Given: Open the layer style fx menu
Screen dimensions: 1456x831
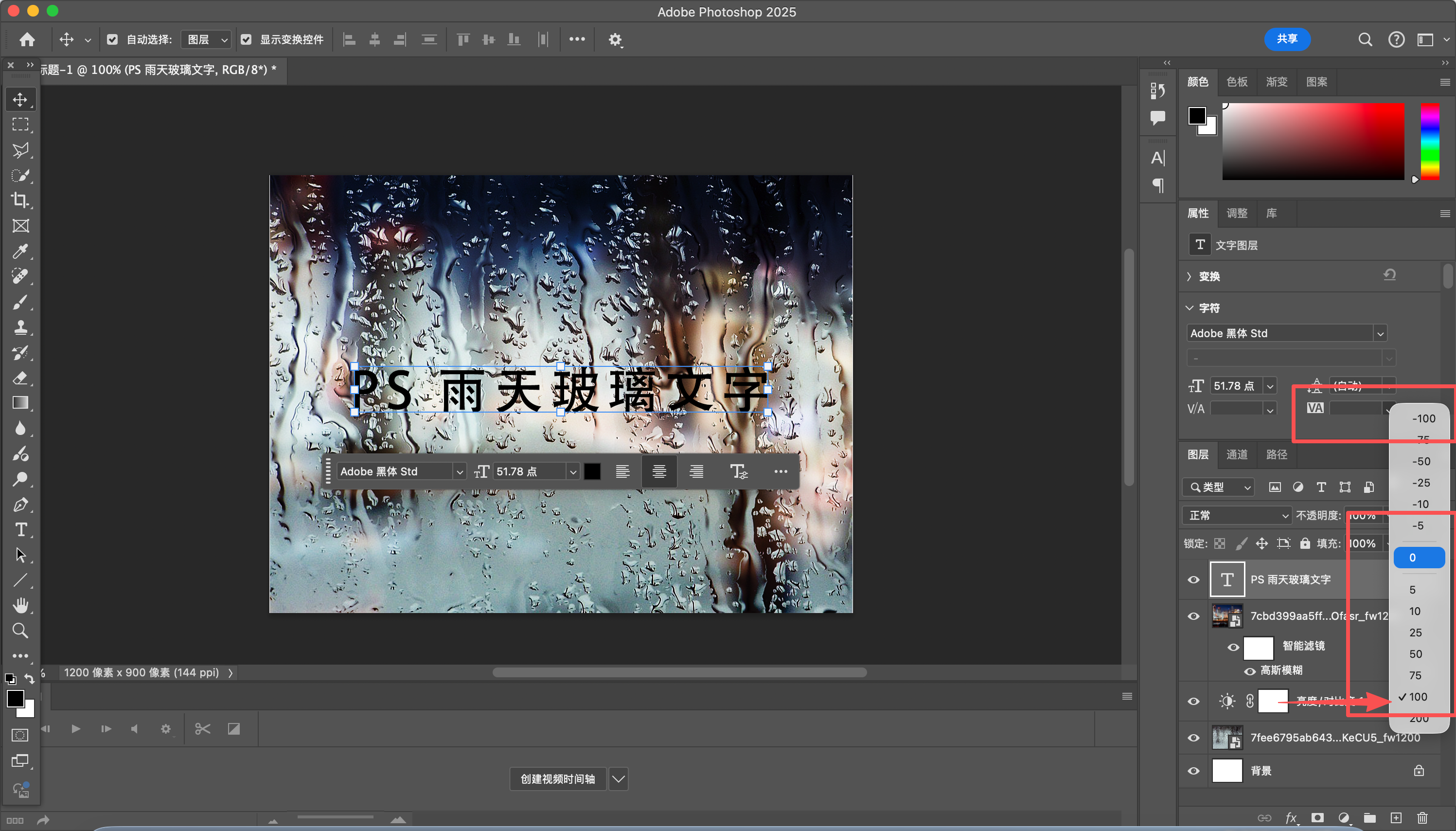Looking at the screenshot, I should tap(1291, 818).
